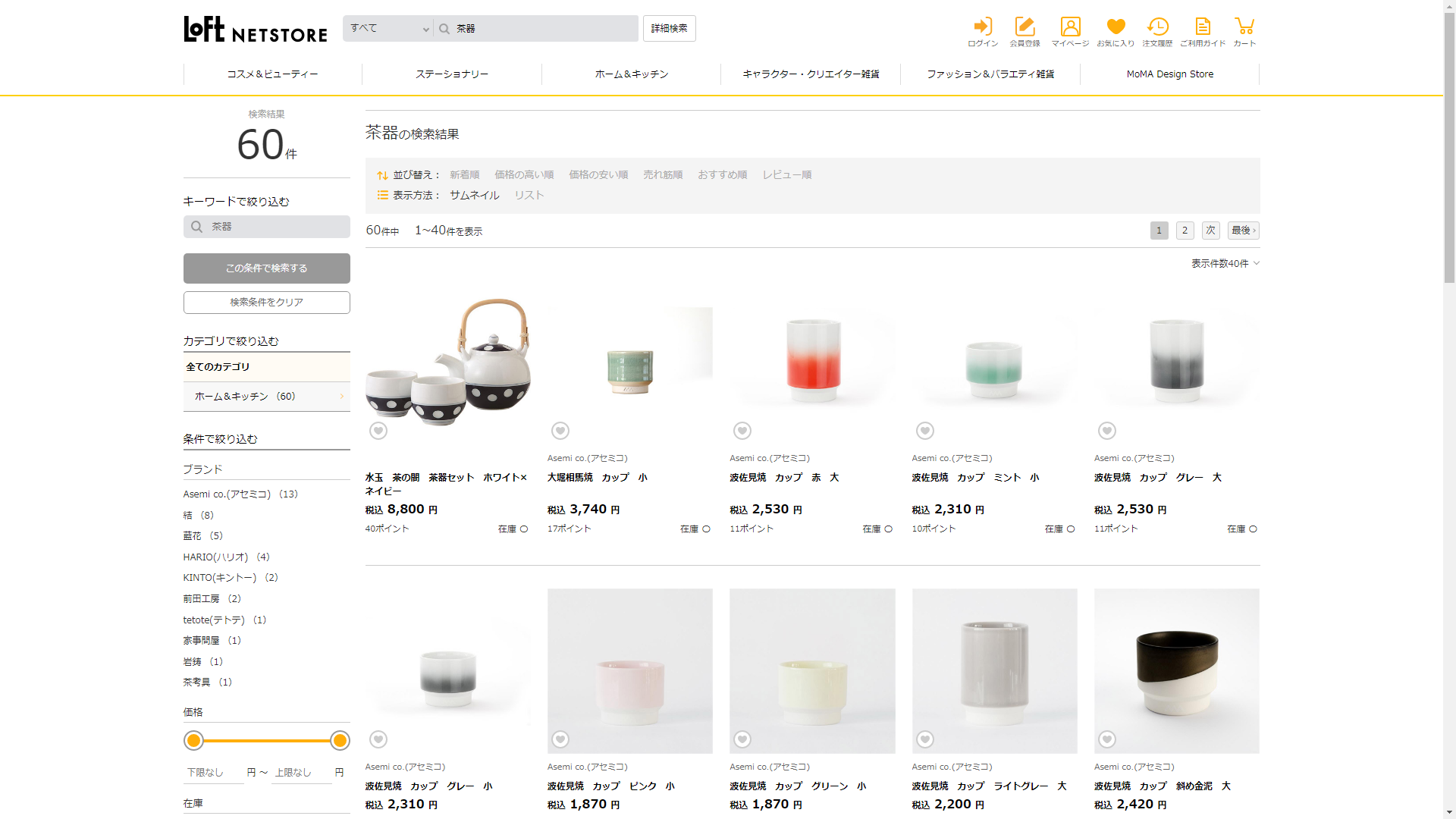Open the ステーショナリー menu
The height and width of the screenshot is (819, 1456).
coord(452,74)
